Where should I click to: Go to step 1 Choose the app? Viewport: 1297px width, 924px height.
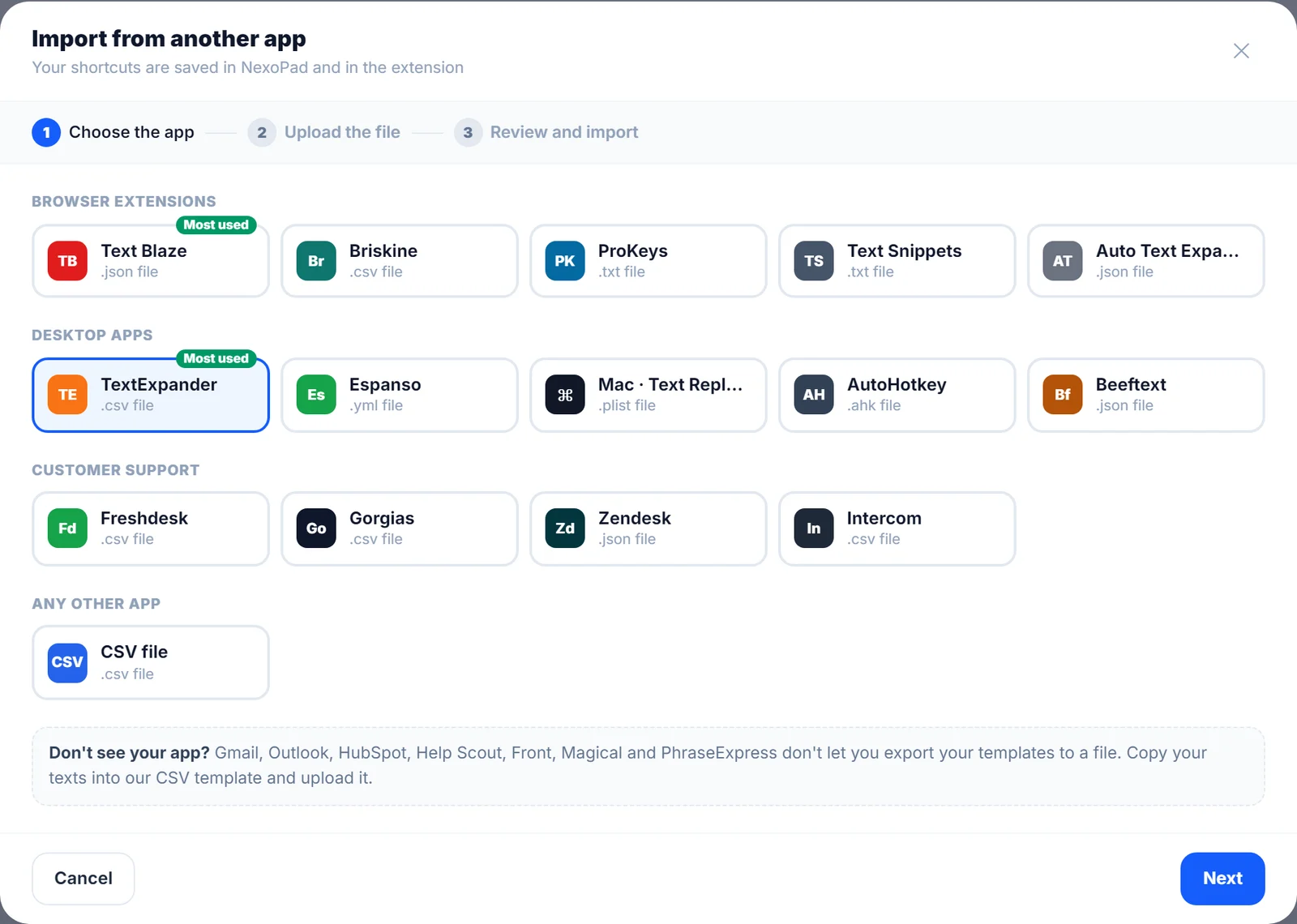point(113,132)
